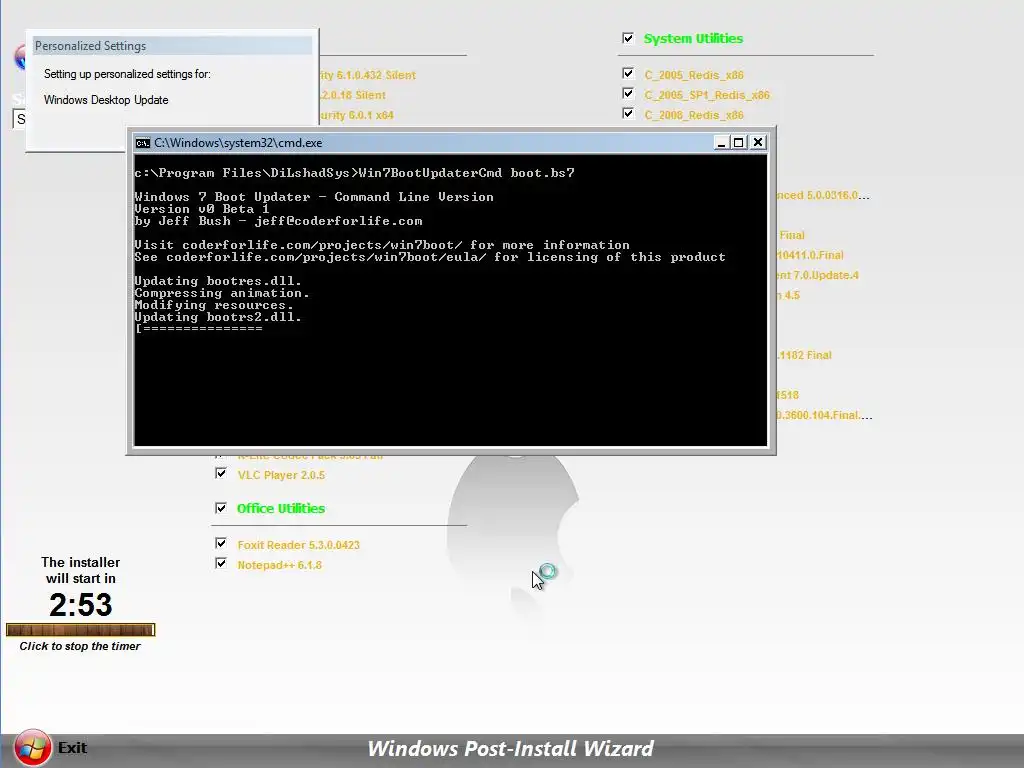Click 'Windows Desktop Update' text in dialog

106,100
